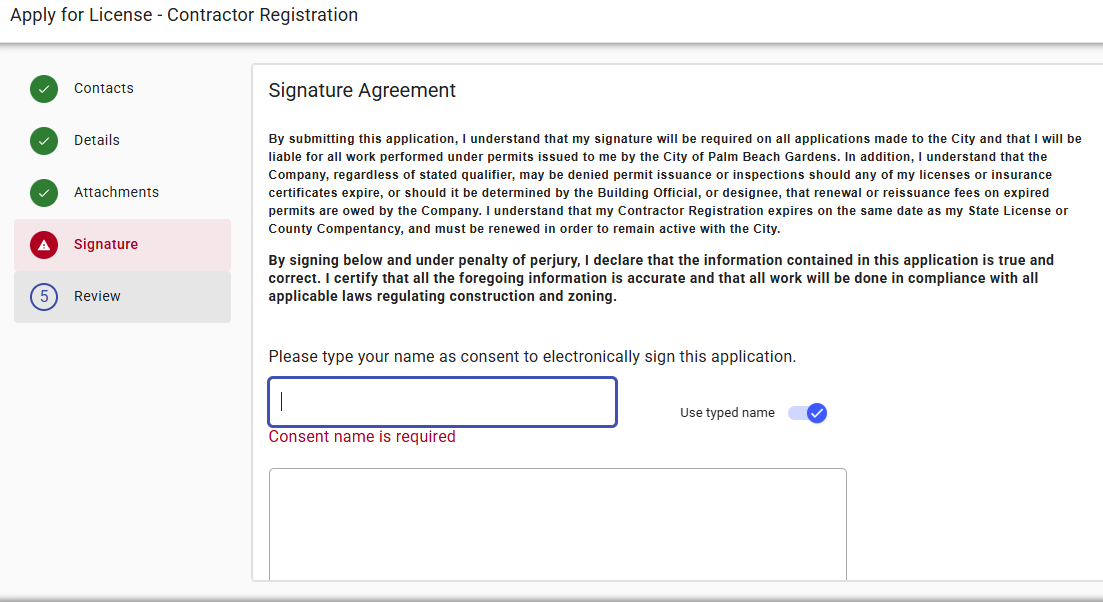The width and height of the screenshot is (1103, 602).
Task: Open the Details step label
Action: point(97,141)
